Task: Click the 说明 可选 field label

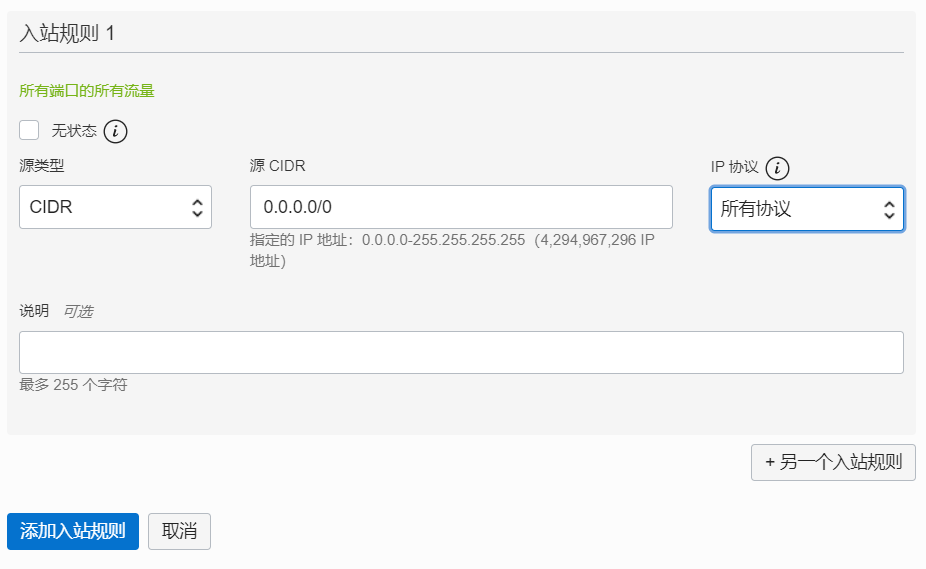Action: point(56,311)
